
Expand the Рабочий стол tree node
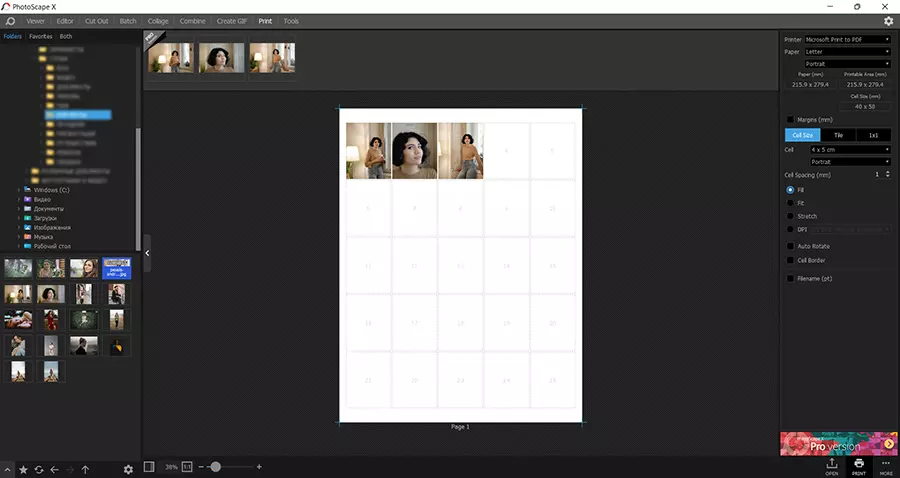(19, 246)
